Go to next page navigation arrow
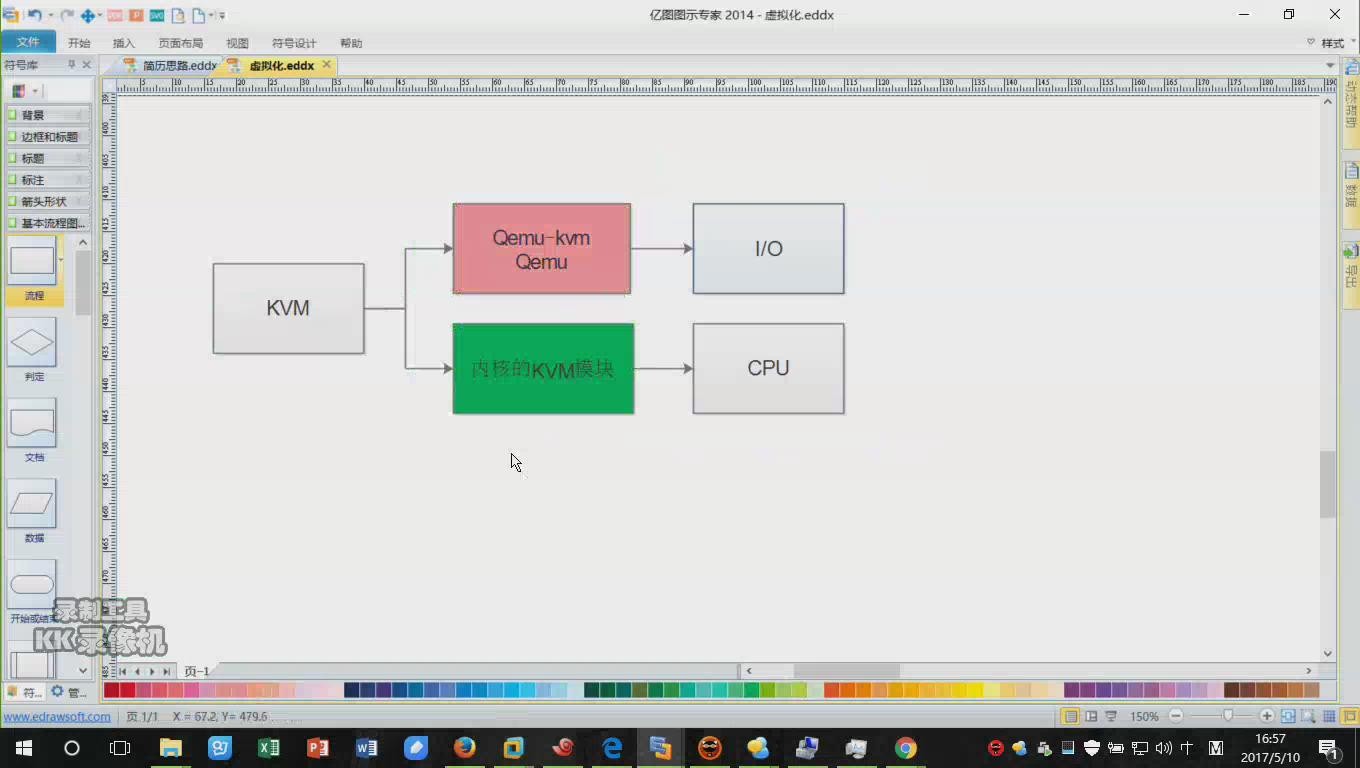 (152, 671)
